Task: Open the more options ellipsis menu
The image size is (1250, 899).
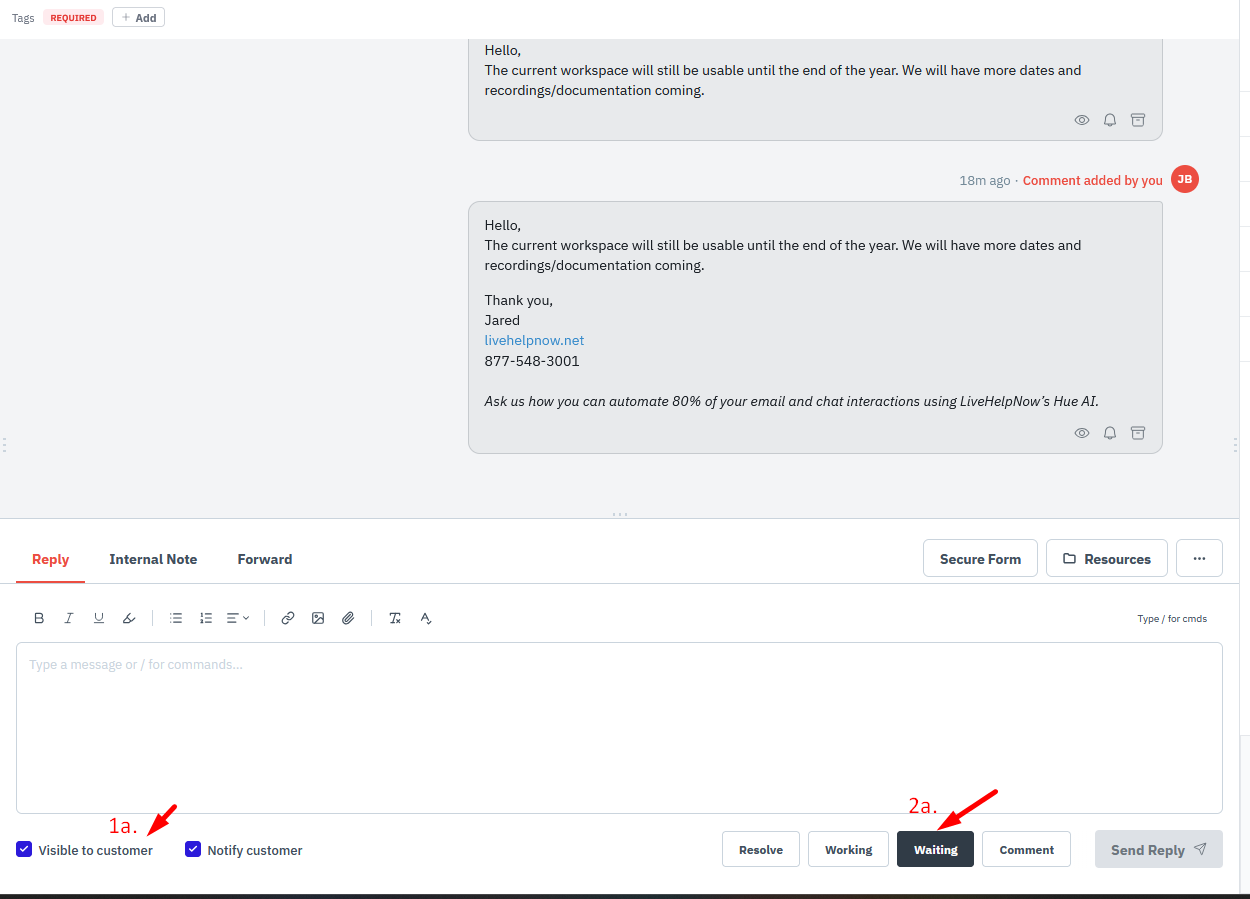Action: pyautogui.click(x=1200, y=559)
